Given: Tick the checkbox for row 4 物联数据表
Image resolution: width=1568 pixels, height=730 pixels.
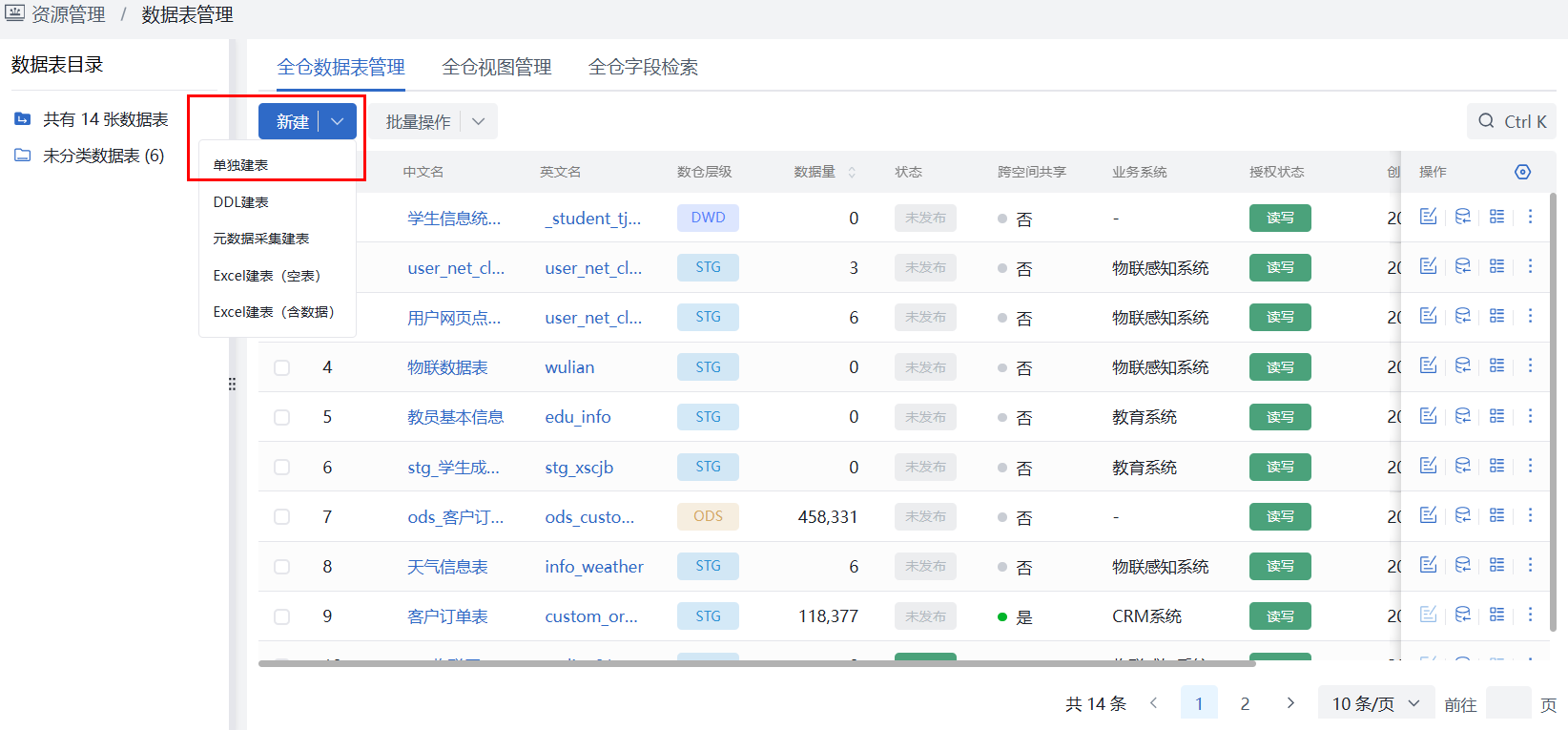Looking at the screenshot, I should coord(281,367).
